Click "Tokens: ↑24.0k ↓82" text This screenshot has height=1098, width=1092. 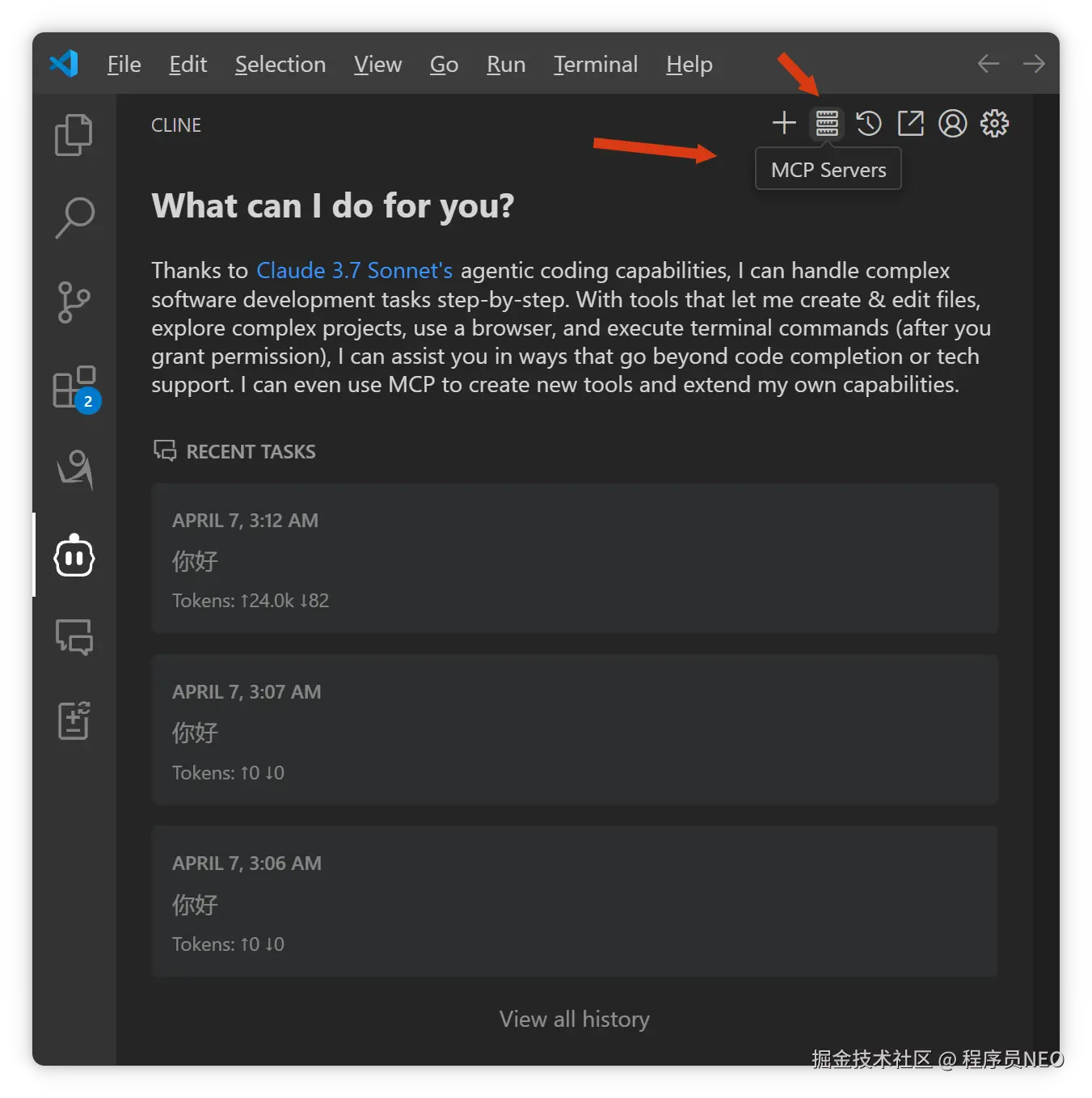coord(251,601)
